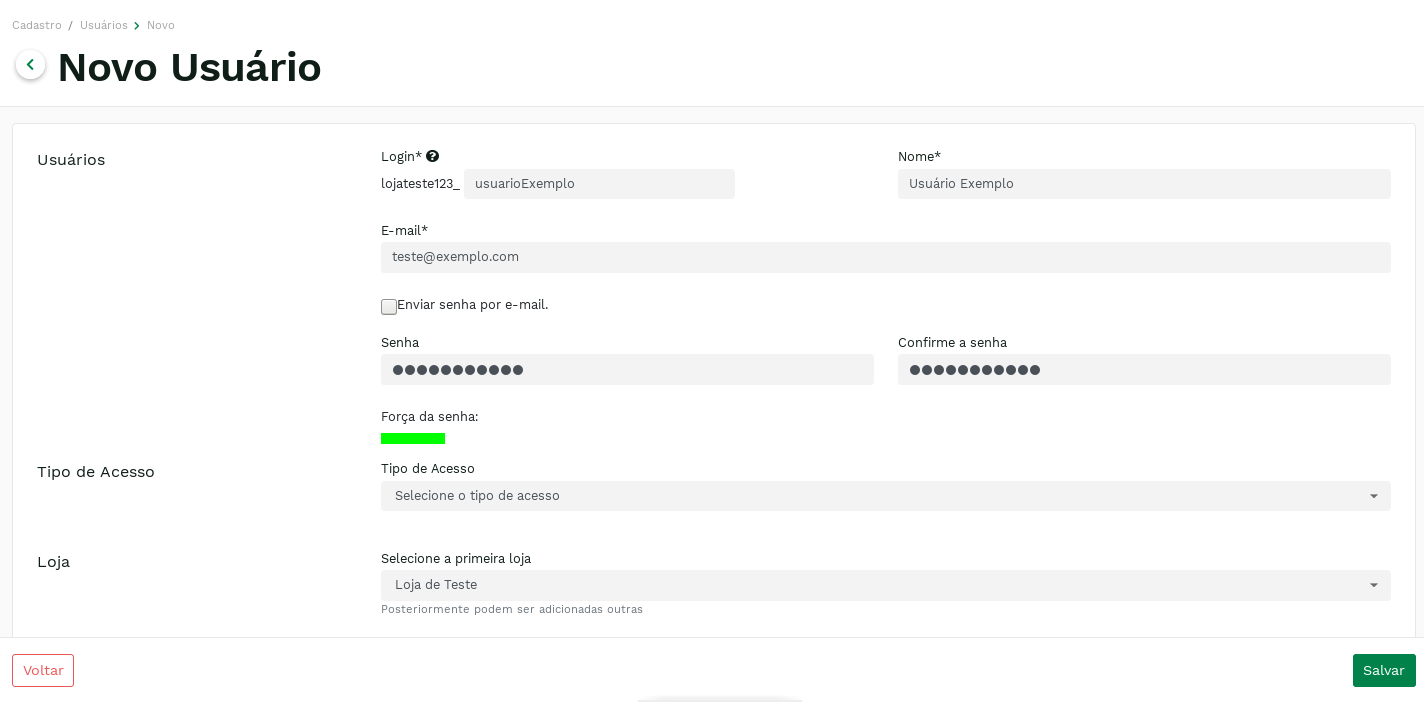Click the Login help question mark icon

point(432,156)
